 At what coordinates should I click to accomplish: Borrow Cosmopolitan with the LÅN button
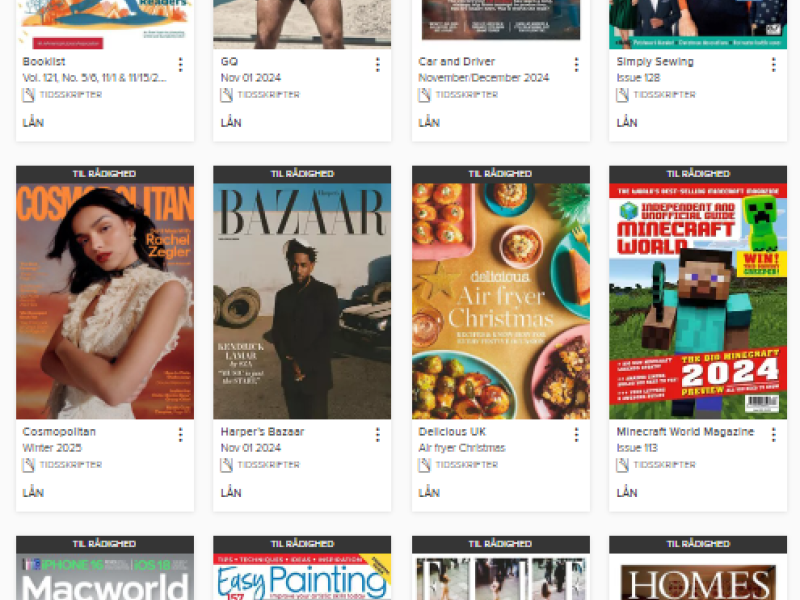(x=34, y=493)
